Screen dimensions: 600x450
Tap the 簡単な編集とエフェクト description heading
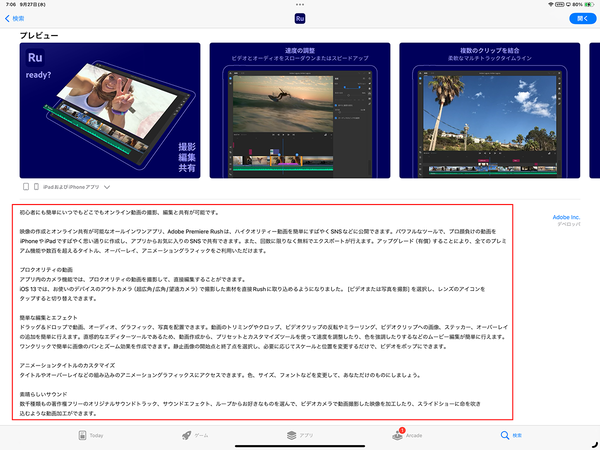point(49,318)
